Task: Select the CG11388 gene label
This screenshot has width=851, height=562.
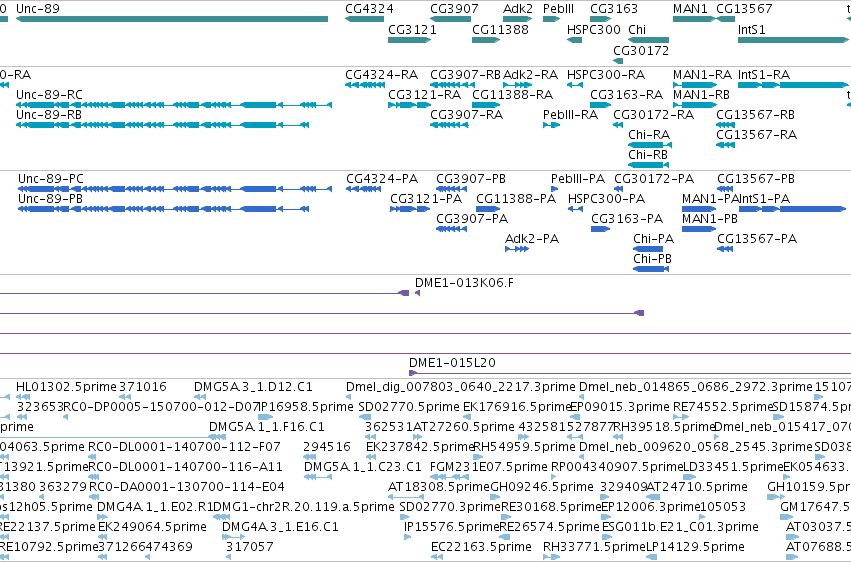Action: click(500, 29)
